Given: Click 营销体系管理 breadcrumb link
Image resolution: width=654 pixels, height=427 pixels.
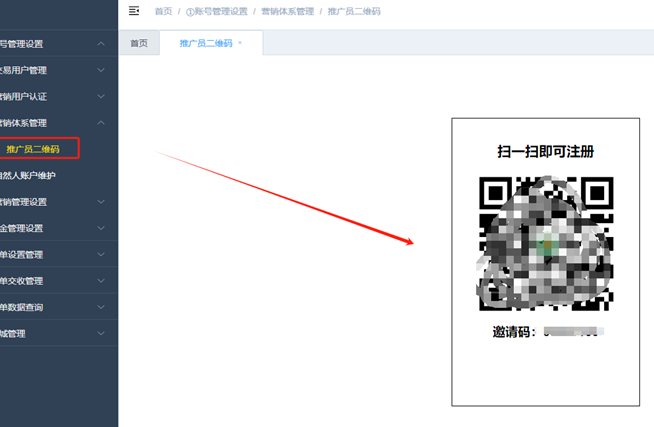Looking at the screenshot, I should [x=288, y=11].
